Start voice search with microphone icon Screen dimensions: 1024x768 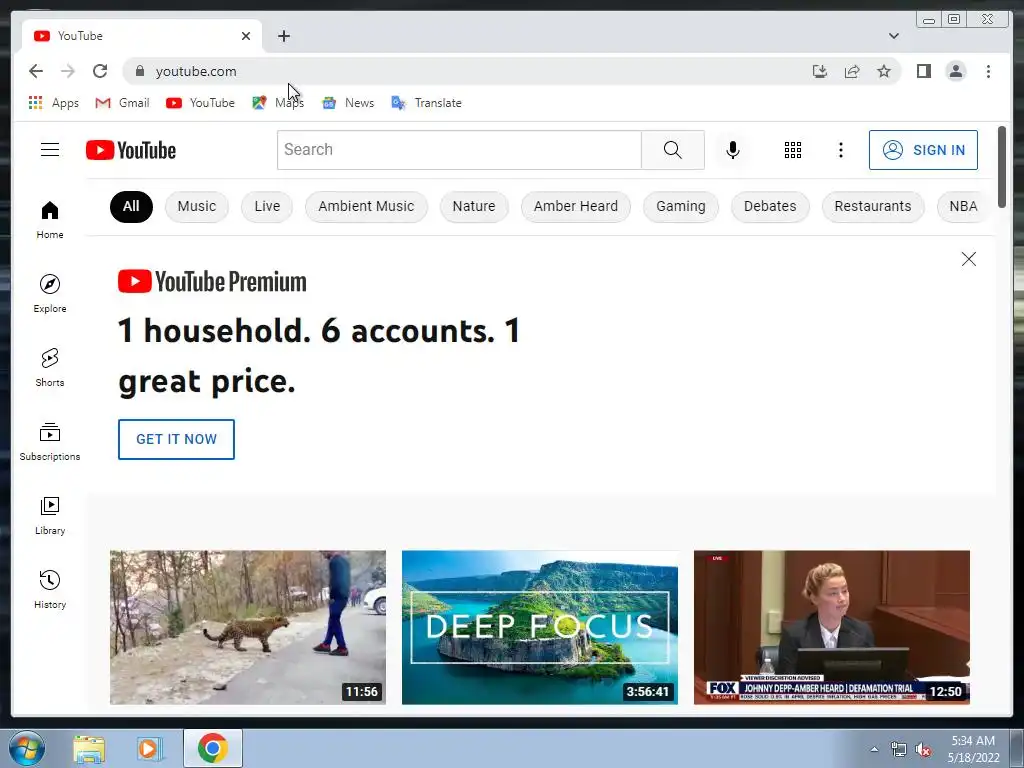(733, 150)
